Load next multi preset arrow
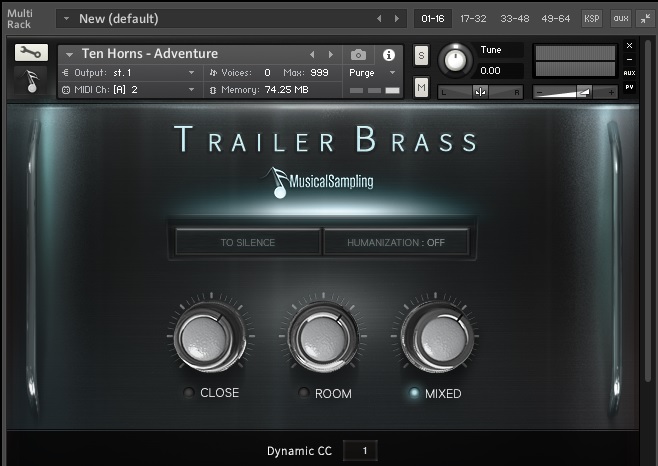The height and width of the screenshot is (466, 658). click(x=397, y=18)
